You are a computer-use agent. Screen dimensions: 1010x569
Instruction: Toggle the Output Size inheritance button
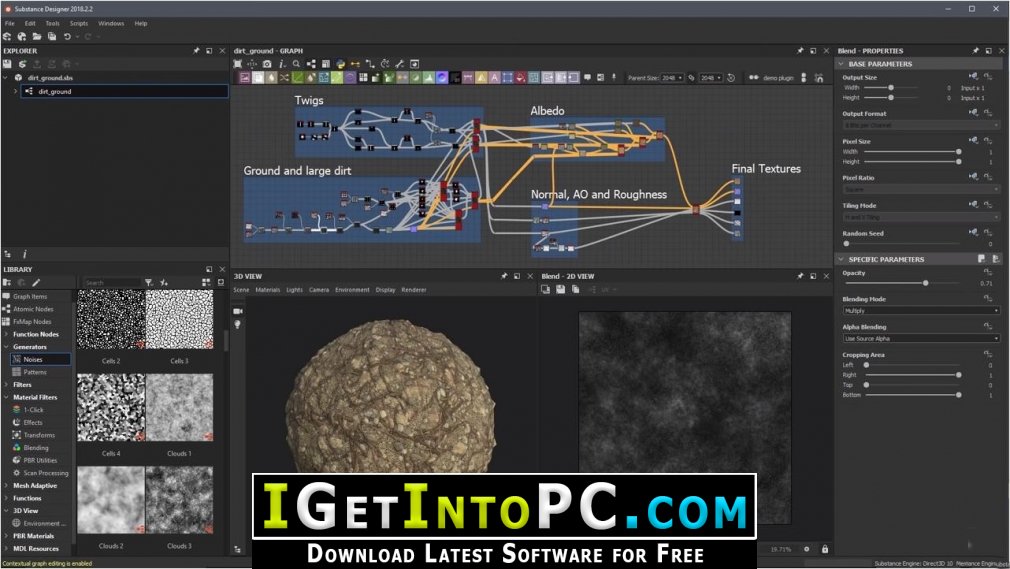(973, 77)
